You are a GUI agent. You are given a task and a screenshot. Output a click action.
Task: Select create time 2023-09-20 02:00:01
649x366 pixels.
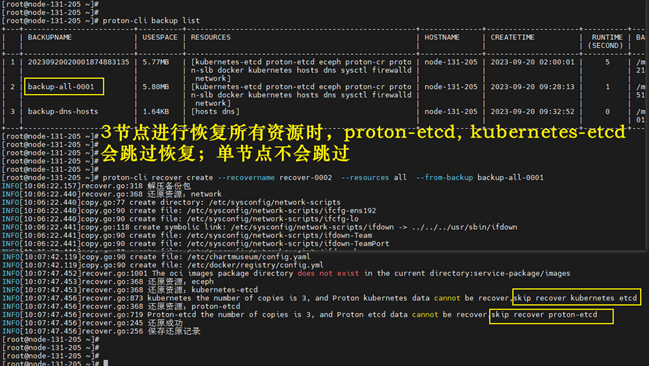click(x=532, y=62)
